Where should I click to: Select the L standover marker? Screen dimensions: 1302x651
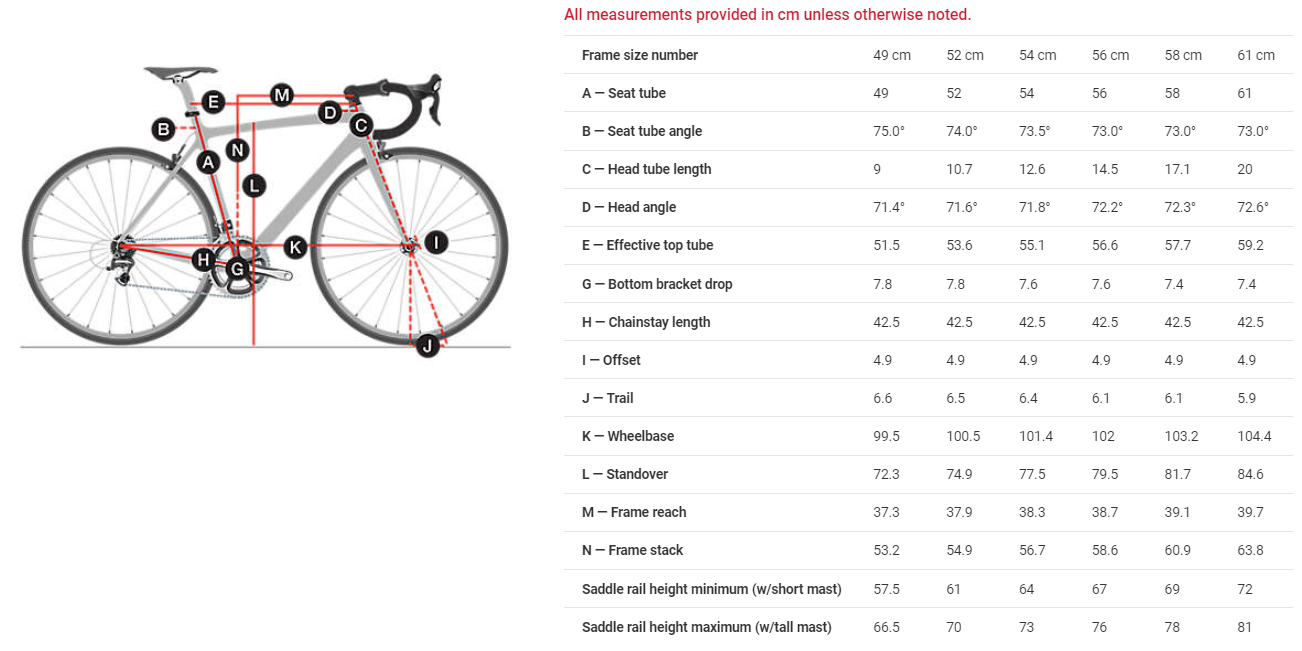254,185
